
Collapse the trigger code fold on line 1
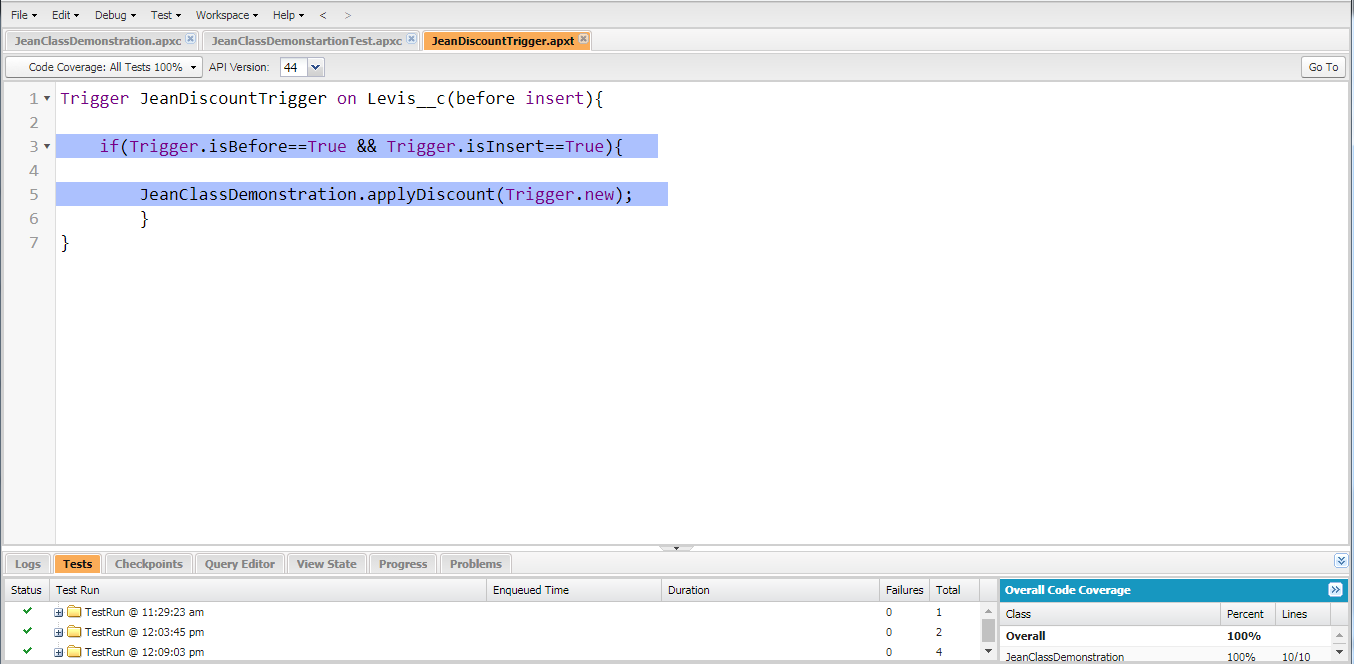tap(44, 98)
